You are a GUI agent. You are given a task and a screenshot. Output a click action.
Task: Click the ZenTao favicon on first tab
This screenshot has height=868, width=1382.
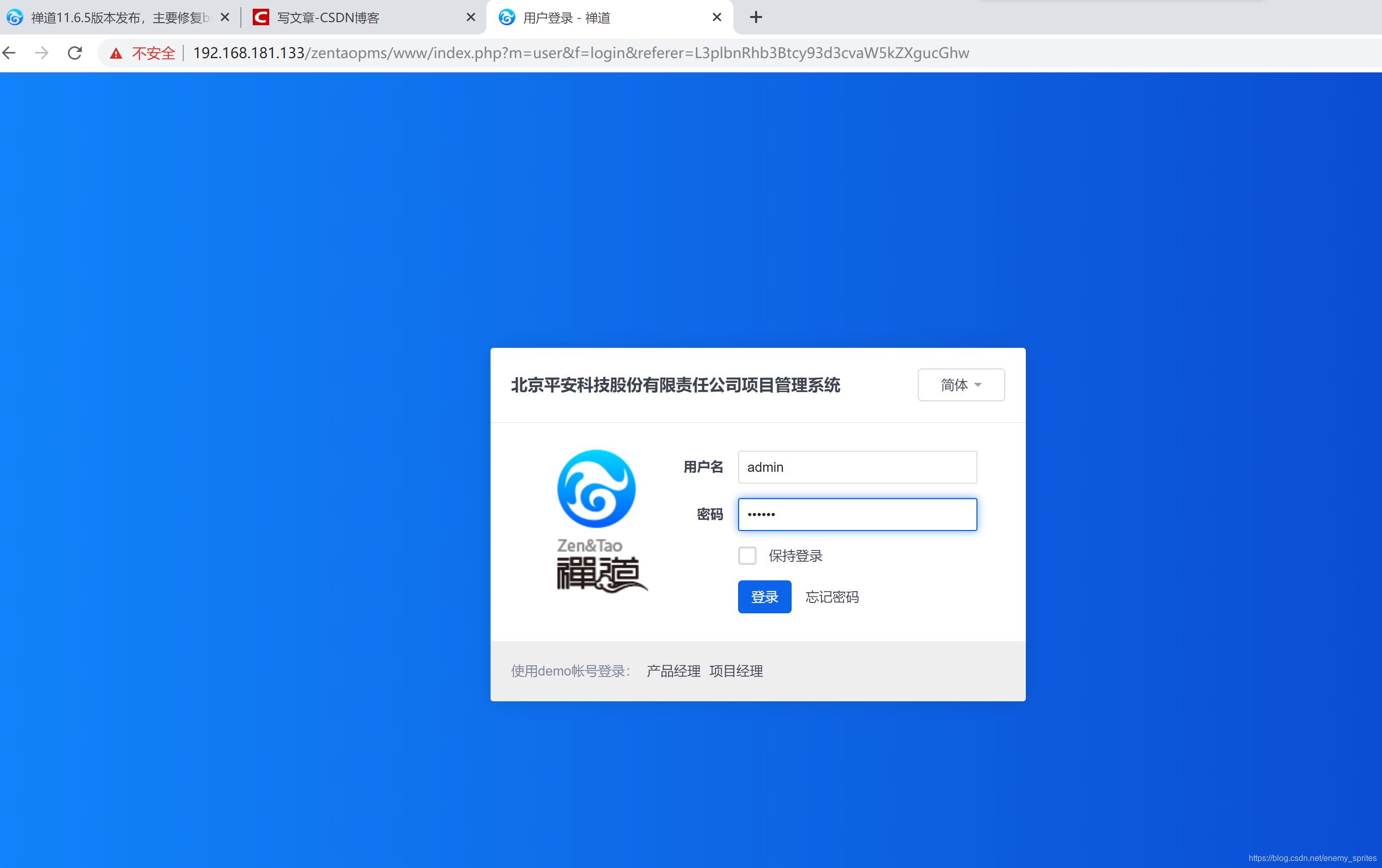[15, 17]
